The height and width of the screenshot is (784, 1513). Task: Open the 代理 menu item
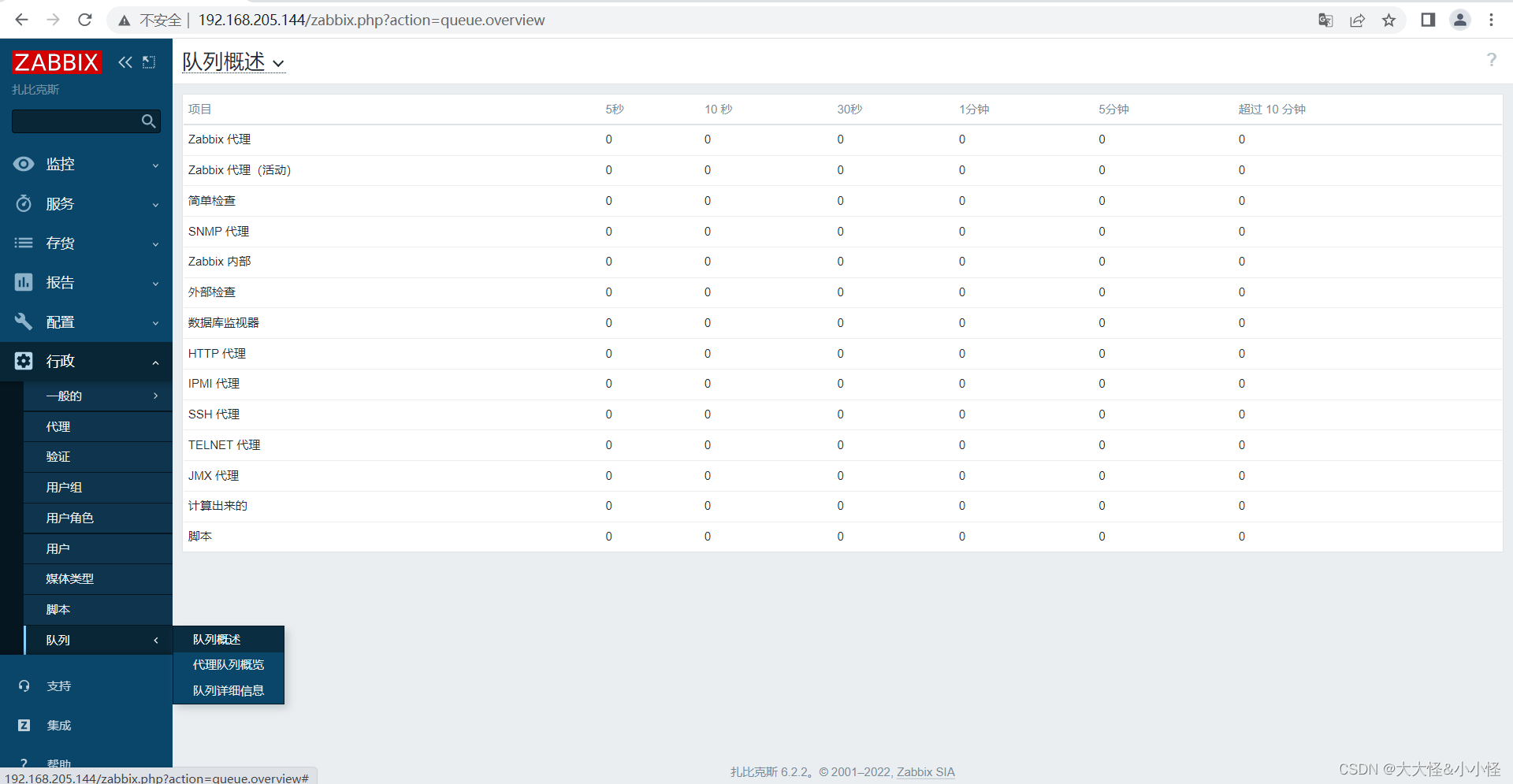pyautogui.click(x=98, y=426)
